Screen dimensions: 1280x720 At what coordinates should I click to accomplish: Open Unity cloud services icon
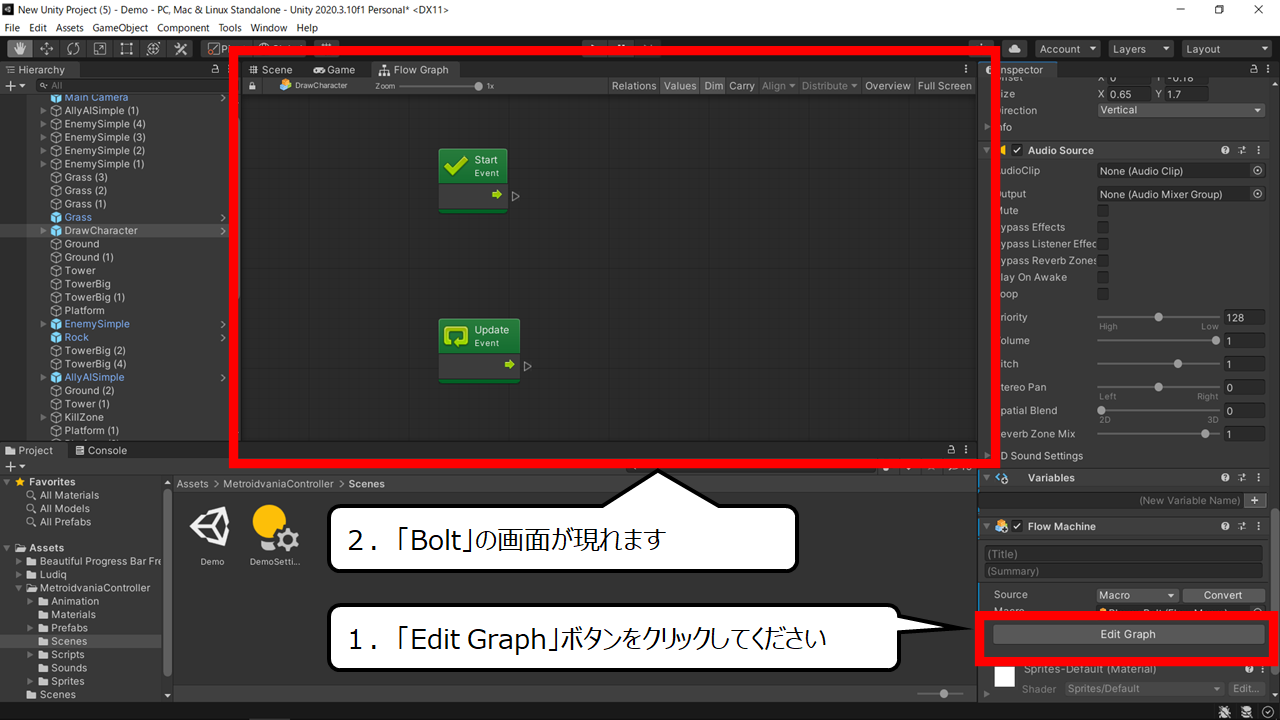tap(1015, 49)
